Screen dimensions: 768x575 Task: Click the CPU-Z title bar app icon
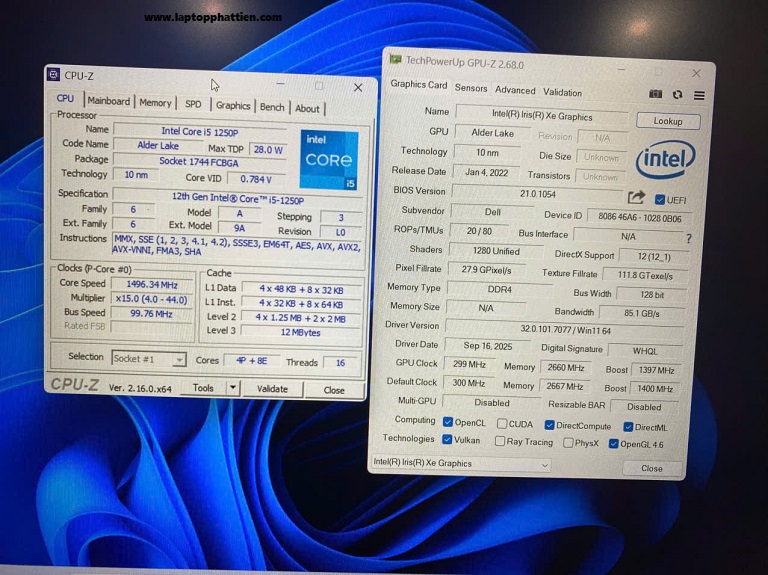(54, 75)
